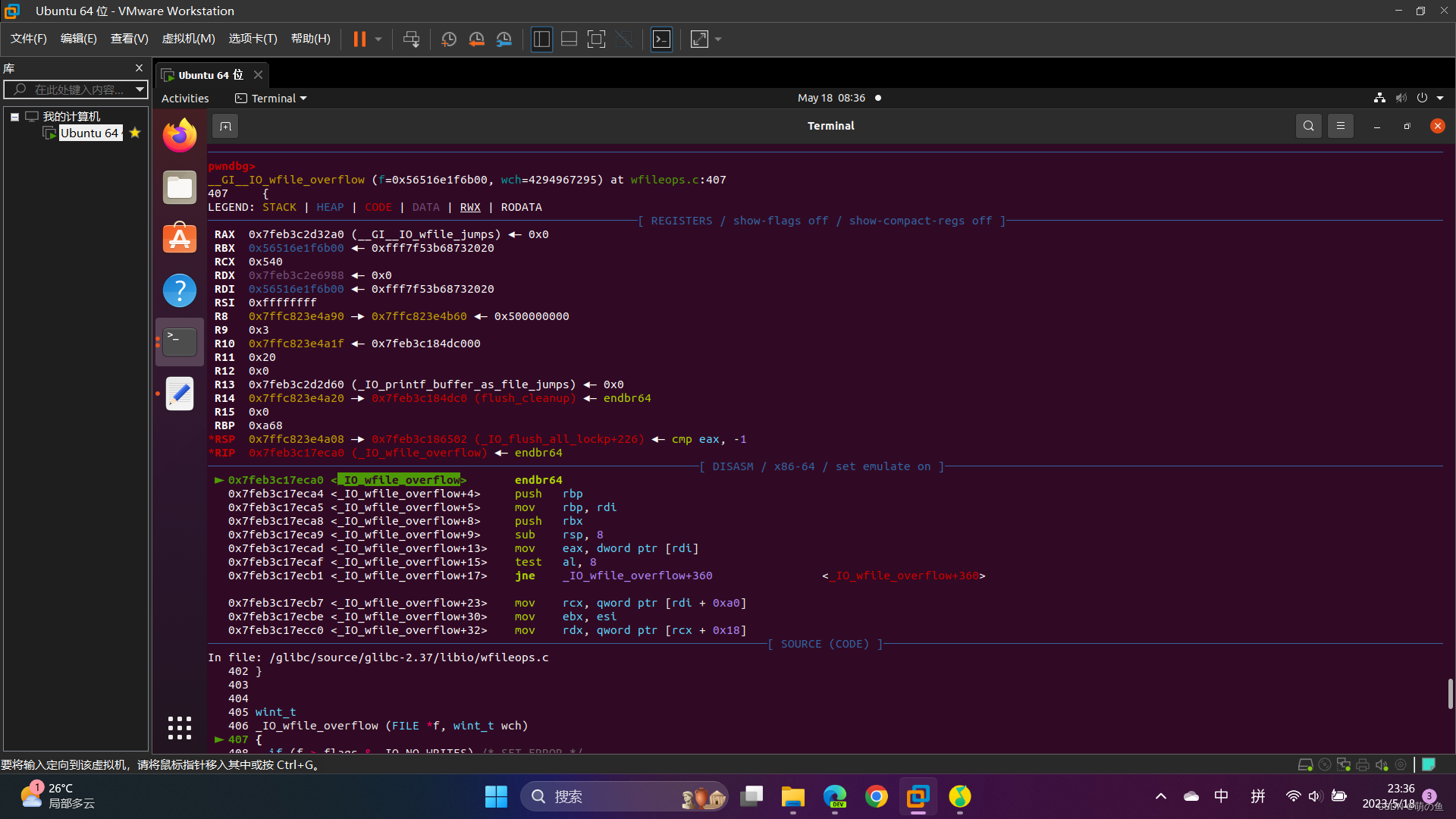Image resolution: width=1456 pixels, height=819 pixels.
Task: Open the Terminal app menu on the top bar
Action: (270, 98)
